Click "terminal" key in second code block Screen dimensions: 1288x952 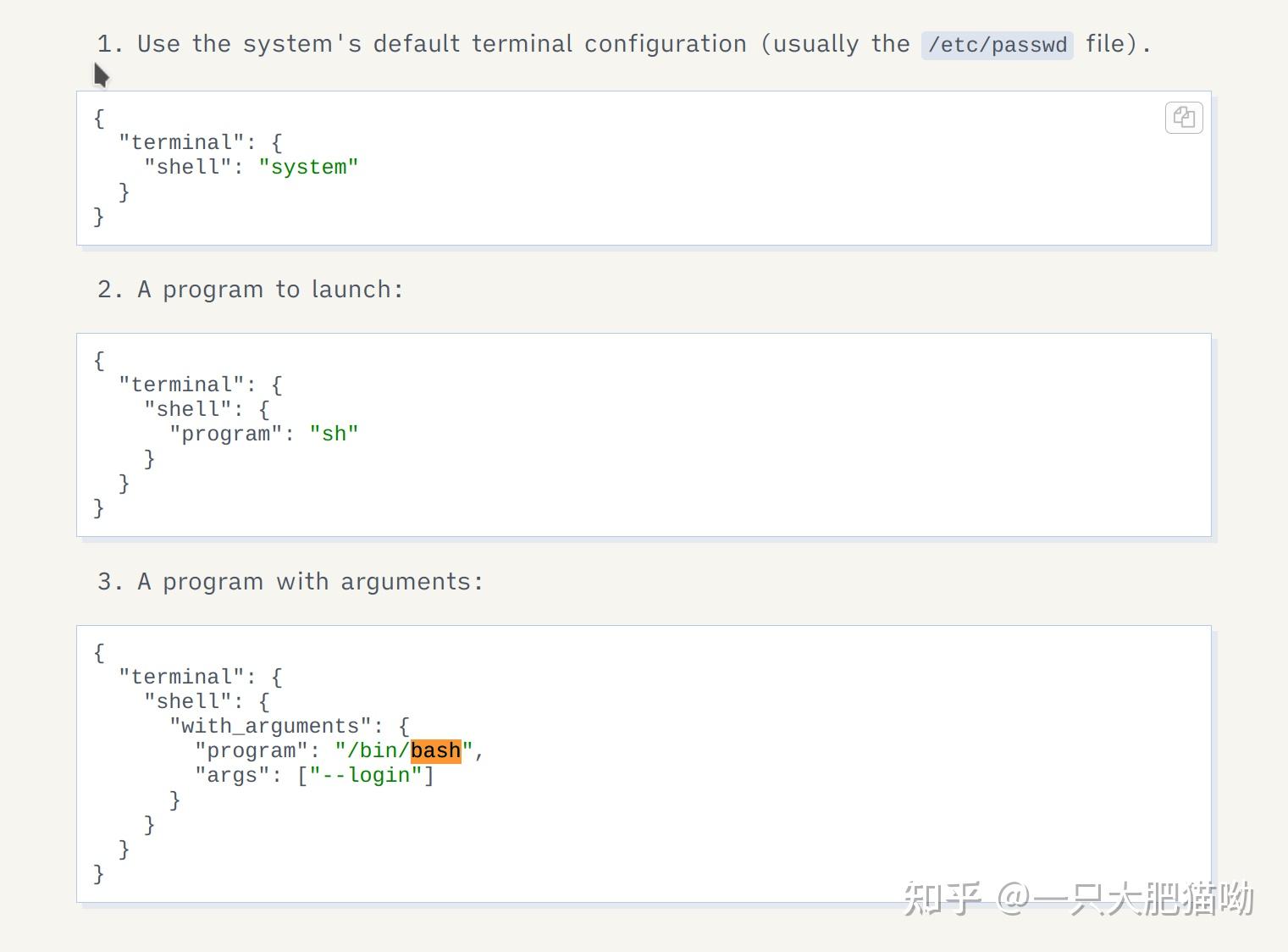point(181,385)
